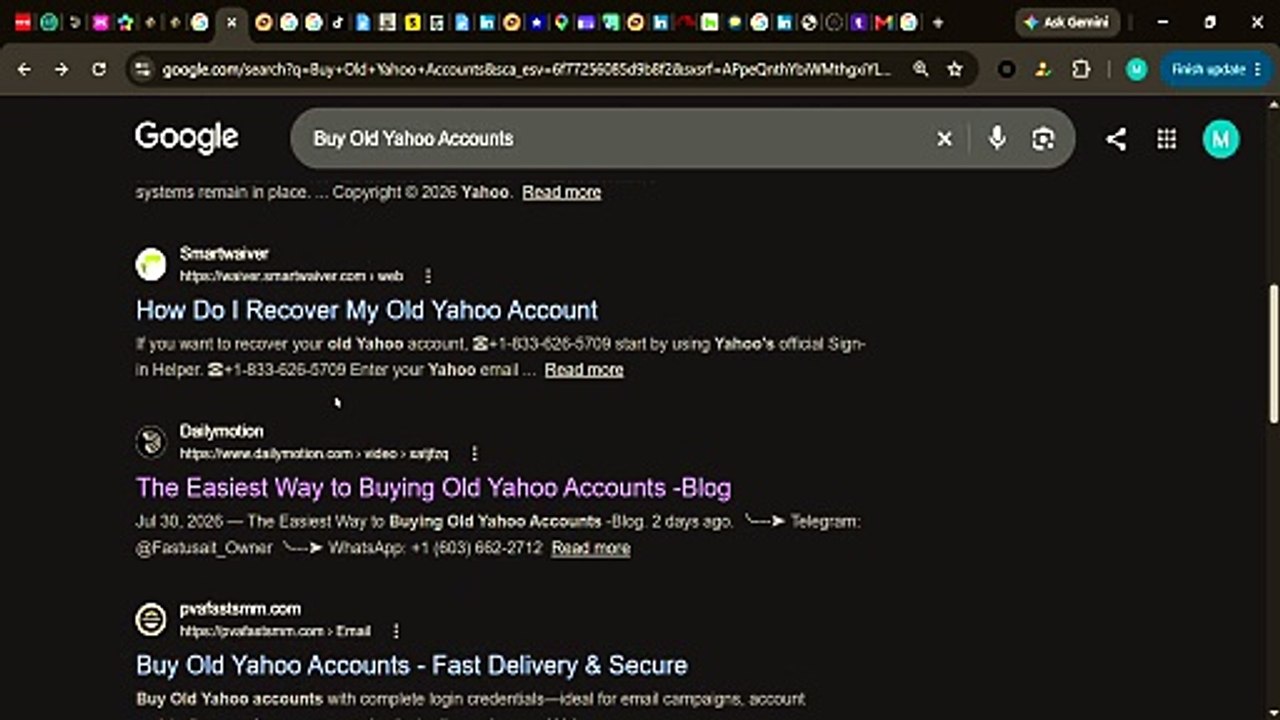Open more options for pvafastsmm.com result

point(396,631)
